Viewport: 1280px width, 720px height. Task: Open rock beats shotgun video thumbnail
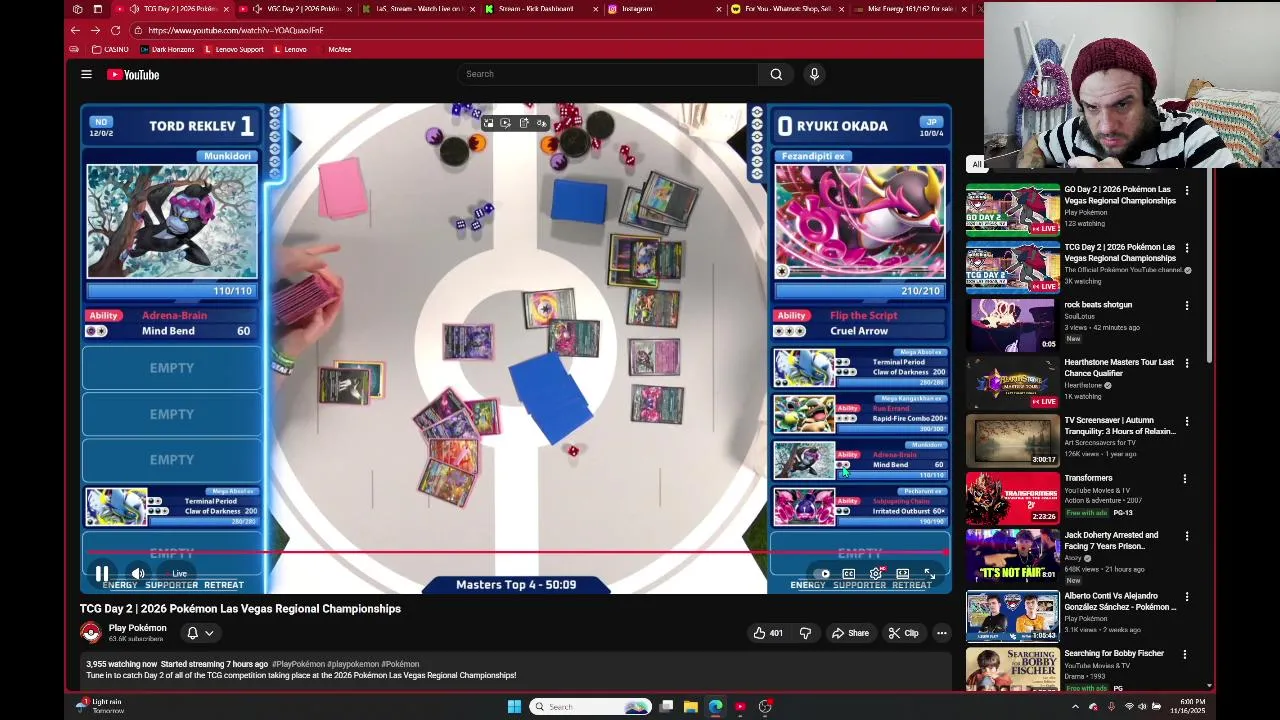coord(1013,325)
